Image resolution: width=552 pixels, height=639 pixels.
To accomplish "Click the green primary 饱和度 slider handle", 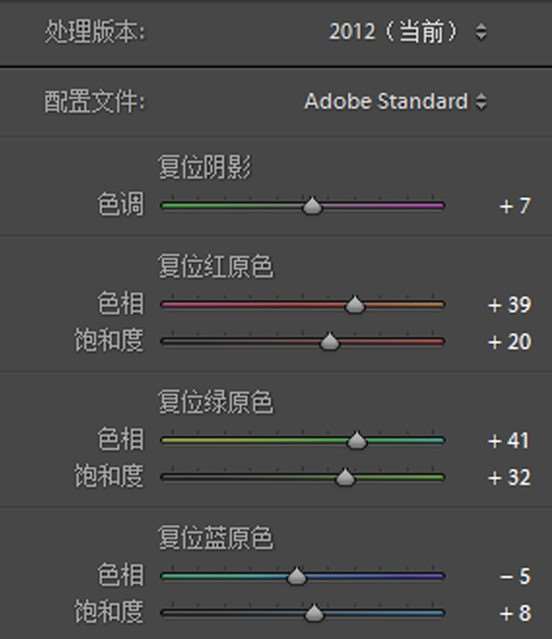I will (345, 477).
